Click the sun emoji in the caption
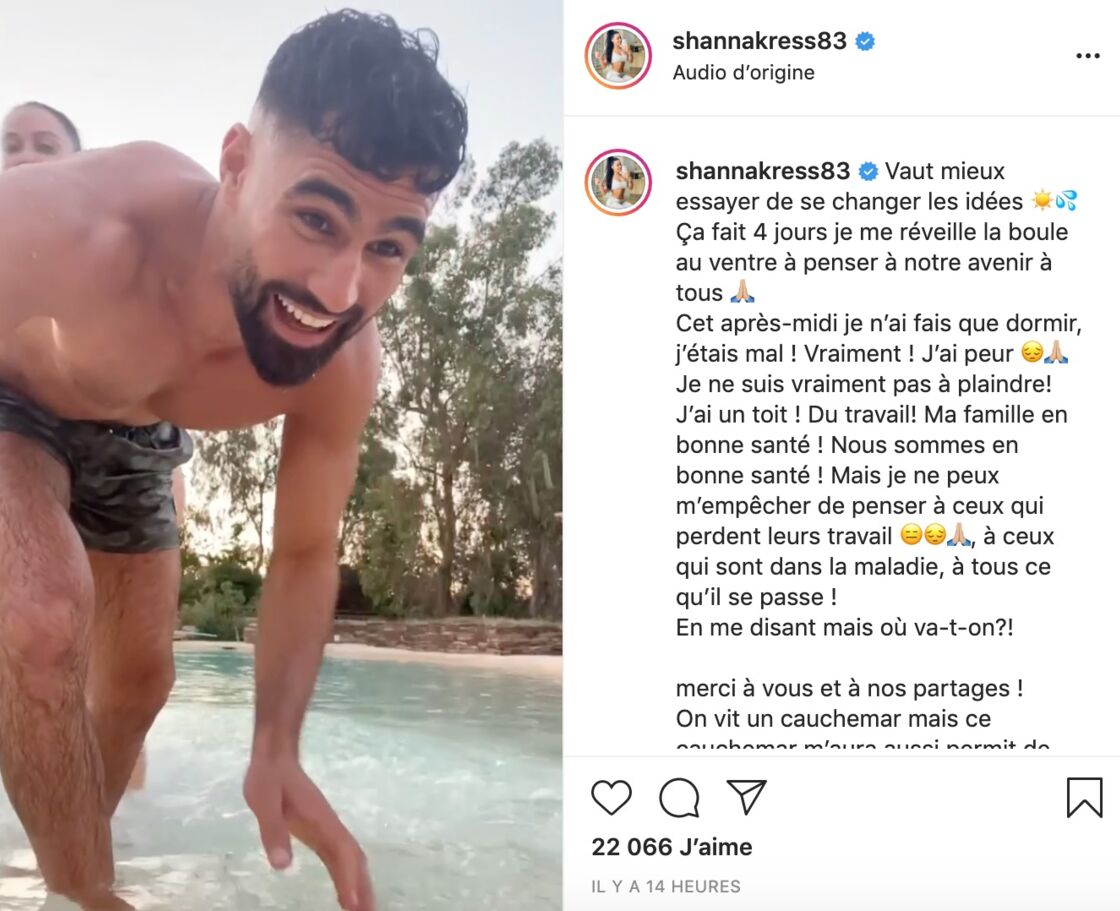The height and width of the screenshot is (911, 1120). 1042,201
